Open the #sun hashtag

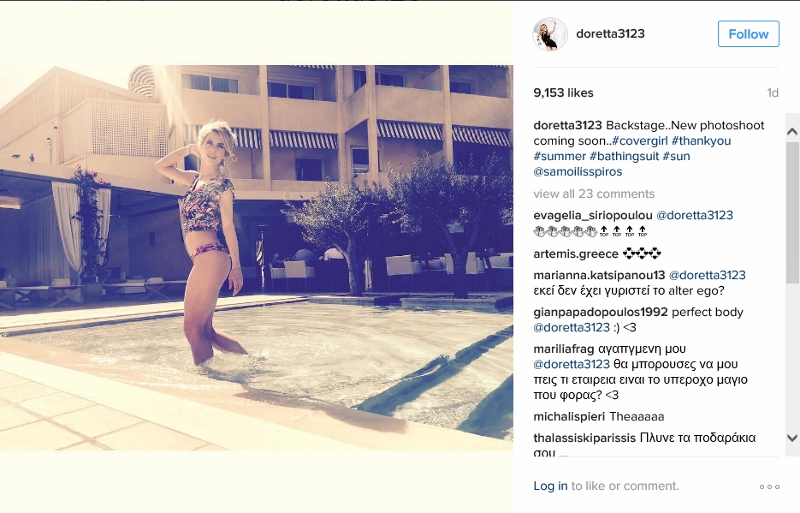(x=676, y=156)
